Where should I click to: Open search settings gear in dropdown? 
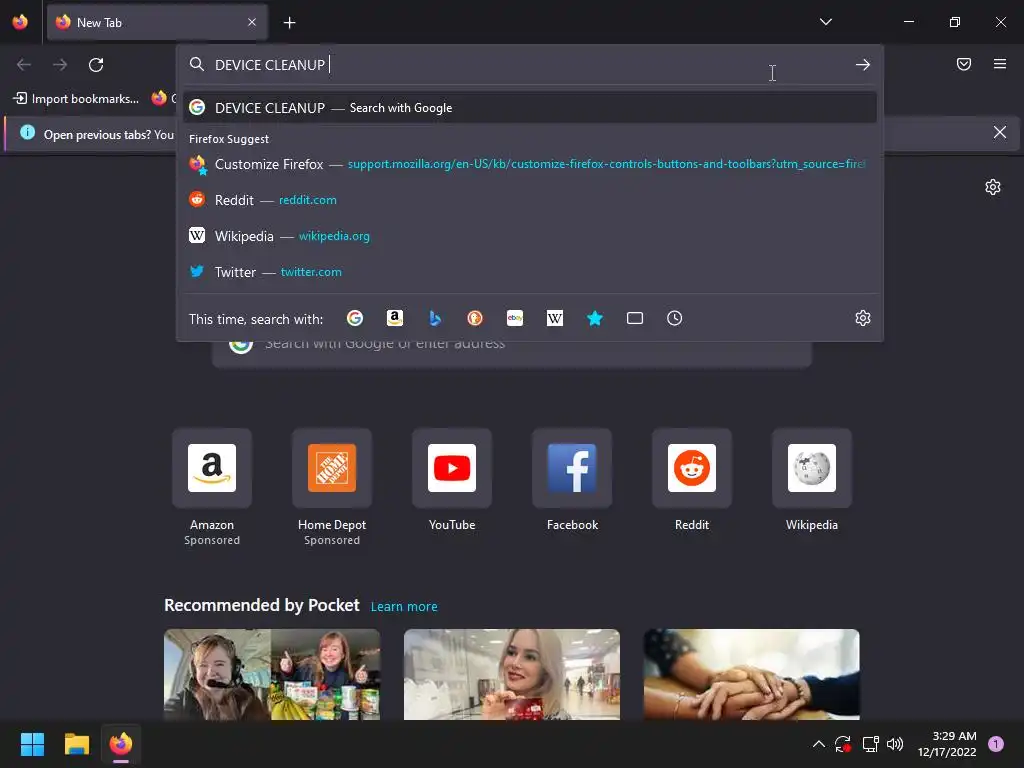(863, 318)
